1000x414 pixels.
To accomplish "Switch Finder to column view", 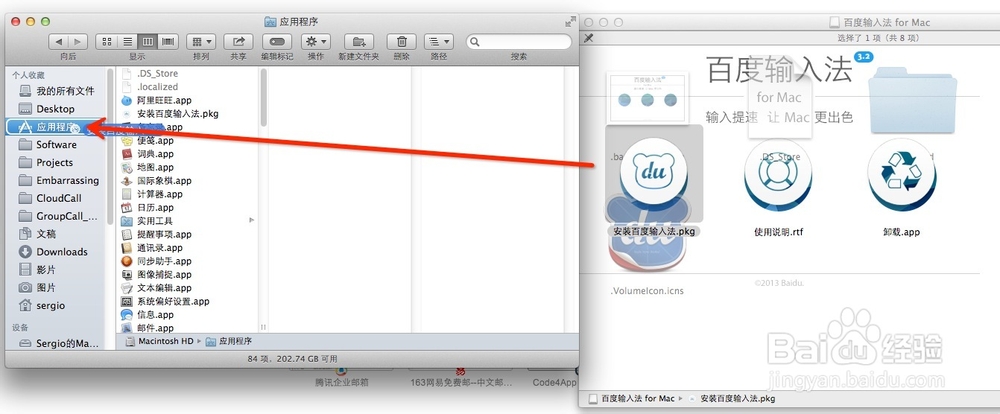I will coord(147,42).
